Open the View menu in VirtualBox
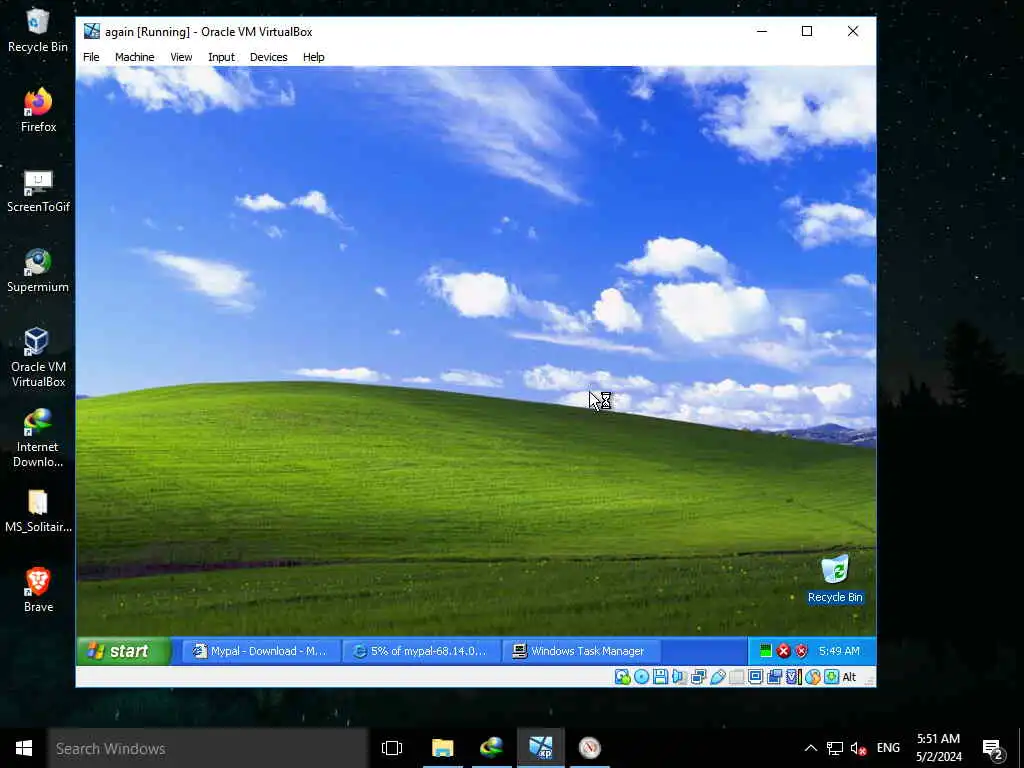The image size is (1024, 768). tap(181, 57)
